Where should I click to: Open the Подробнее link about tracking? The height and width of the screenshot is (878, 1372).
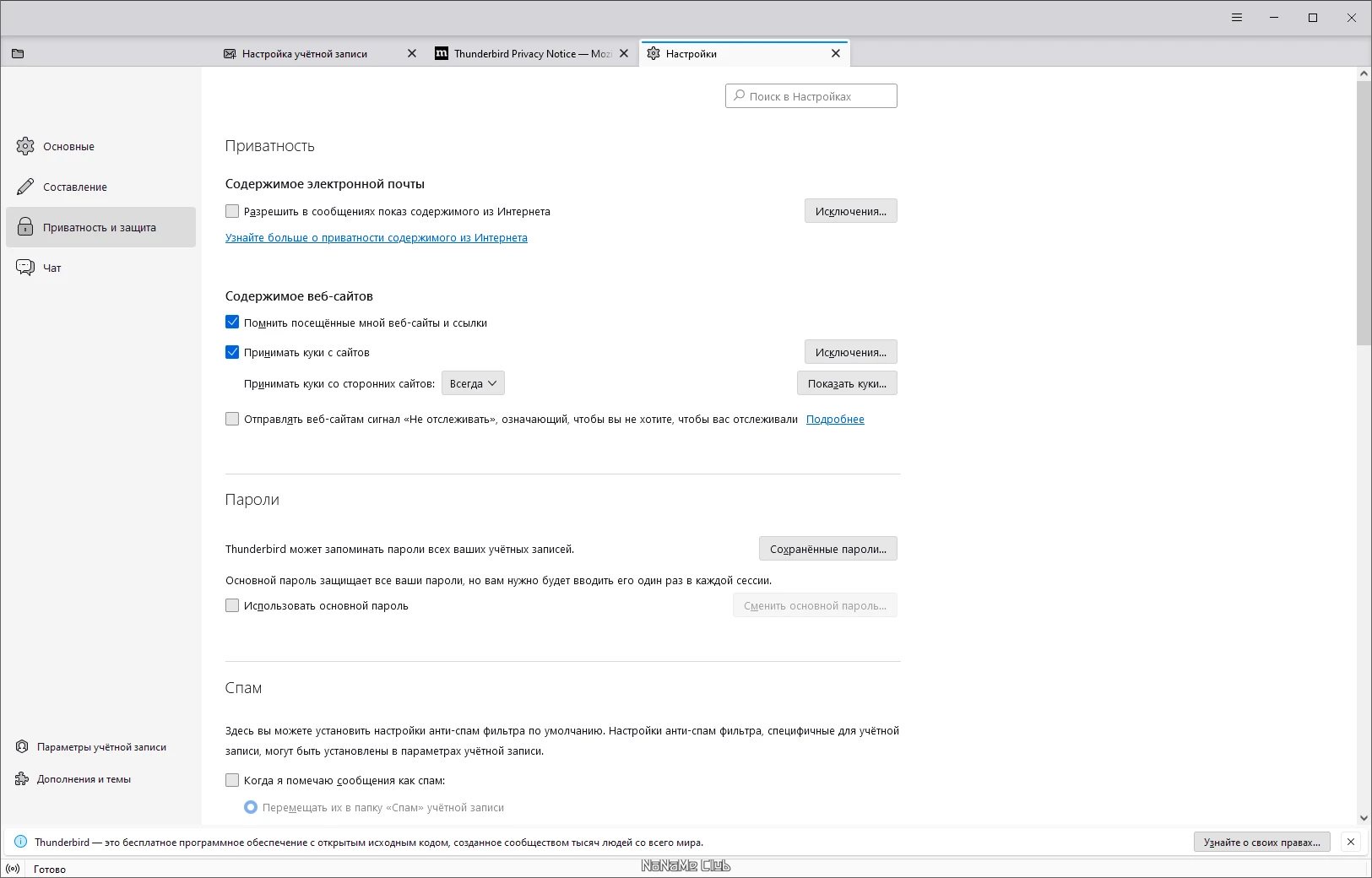835,420
